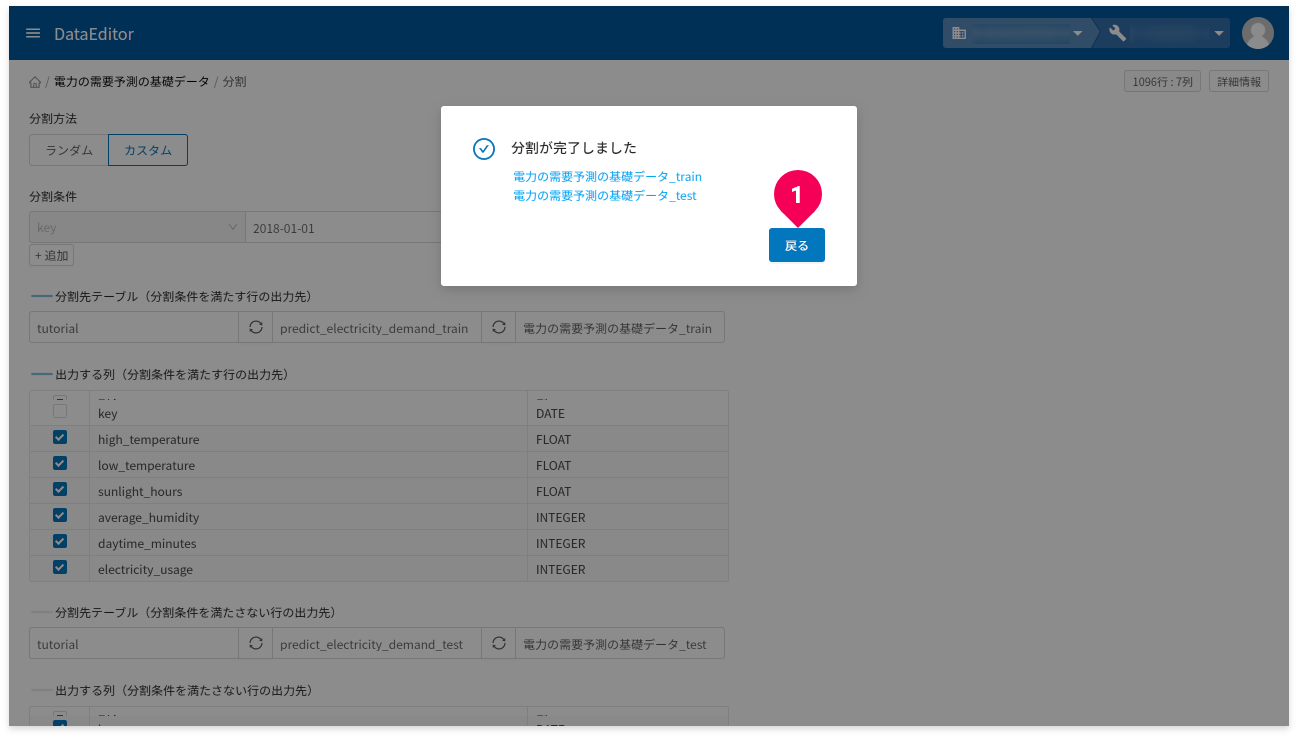Click 電力の需要予測の基礎データ_train name field
The image size is (1298, 738).
coord(620,328)
